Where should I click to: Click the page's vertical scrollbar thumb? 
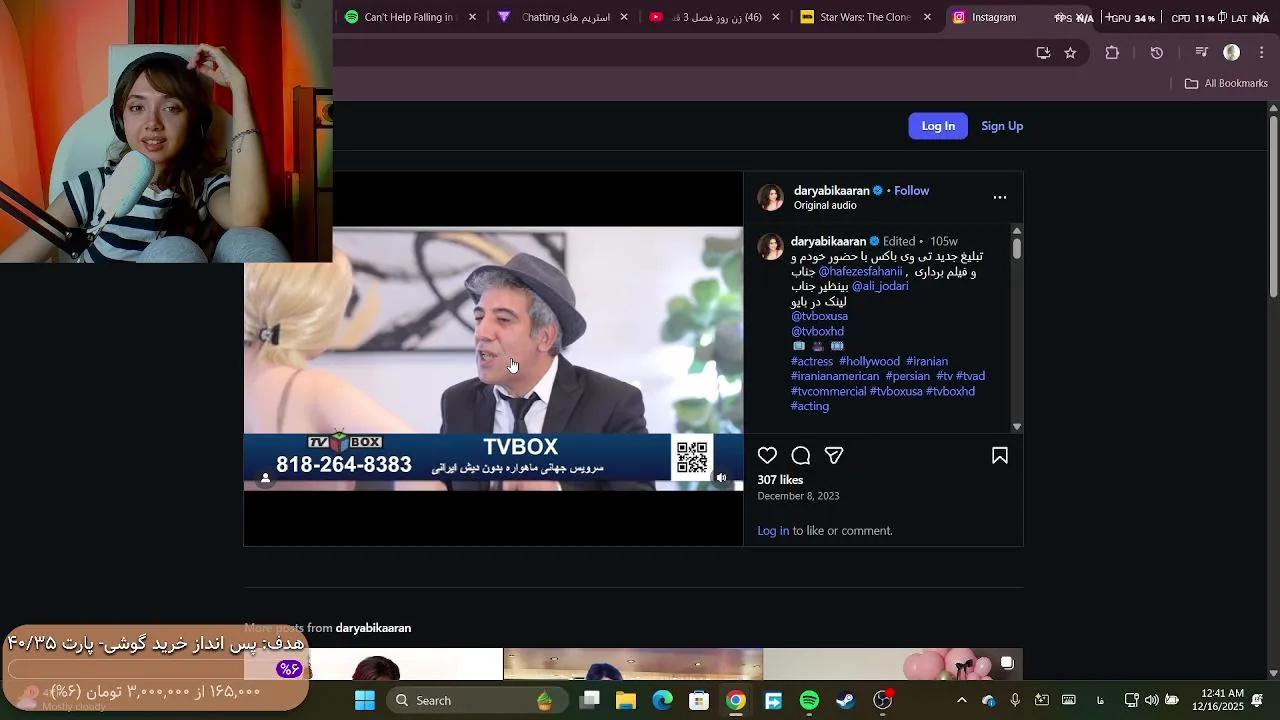pyautogui.click(x=1273, y=205)
